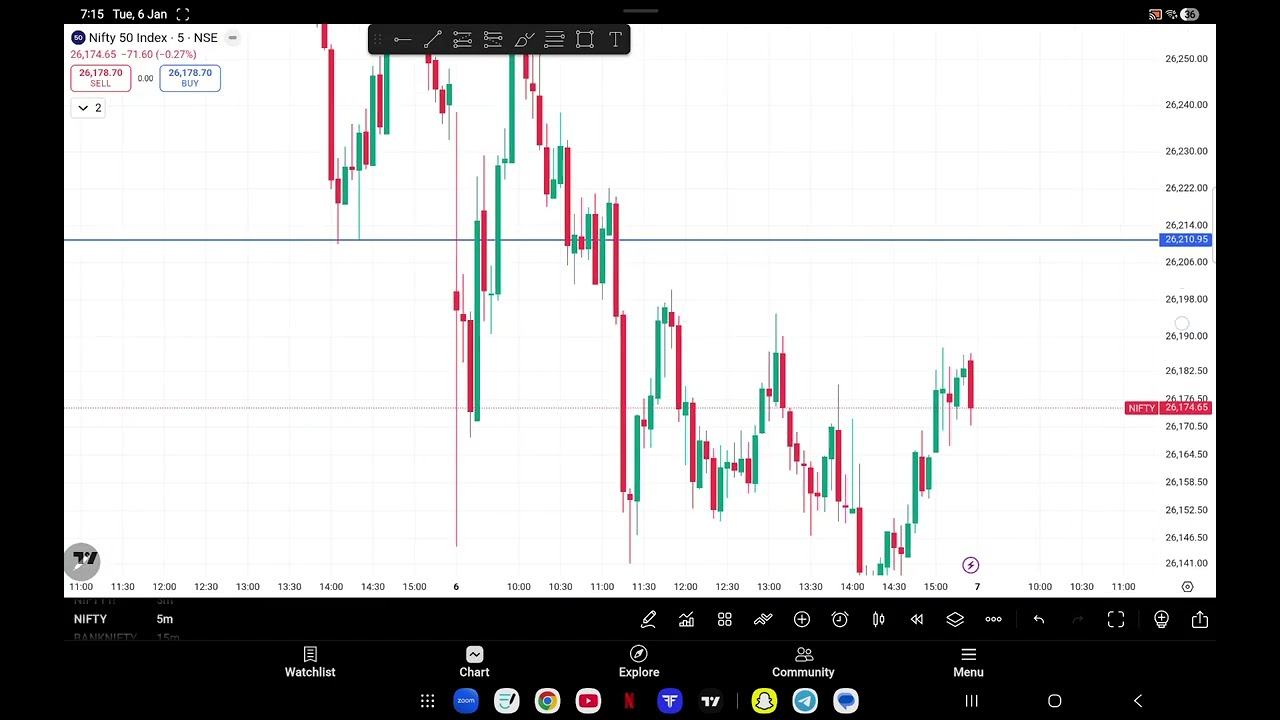This screenshot has width=1280, height=720.
Task: Select the NIFTY symbol in picker
Action: [x=90, y=619]
